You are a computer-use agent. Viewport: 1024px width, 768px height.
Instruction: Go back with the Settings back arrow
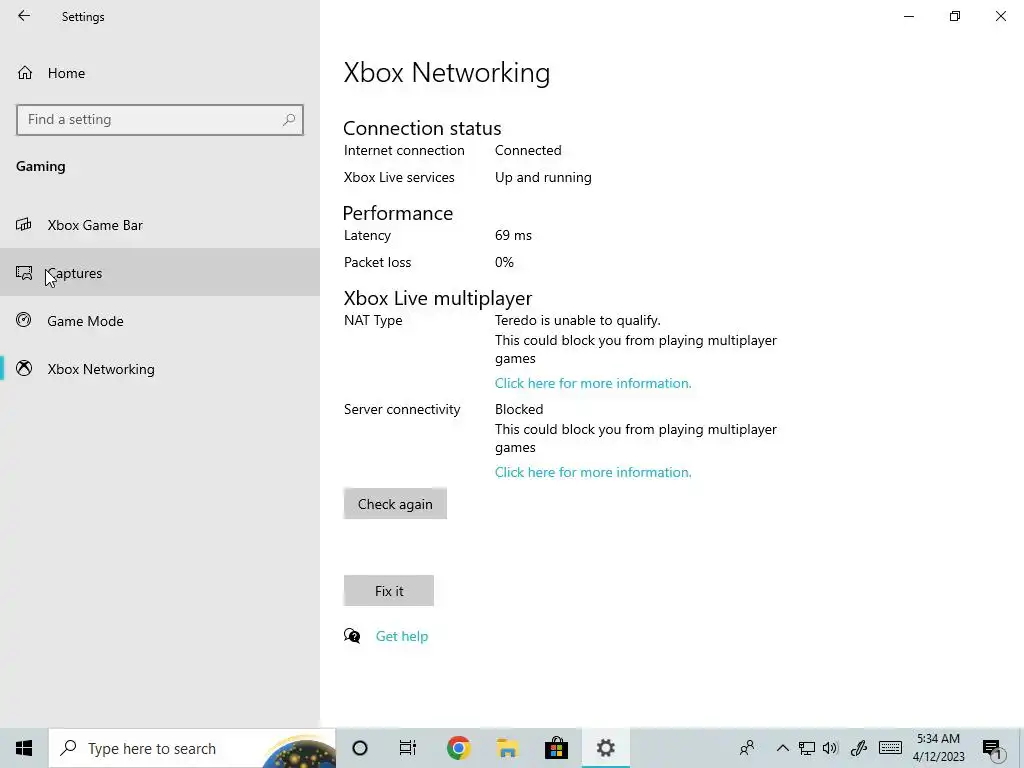click(24, 16)
